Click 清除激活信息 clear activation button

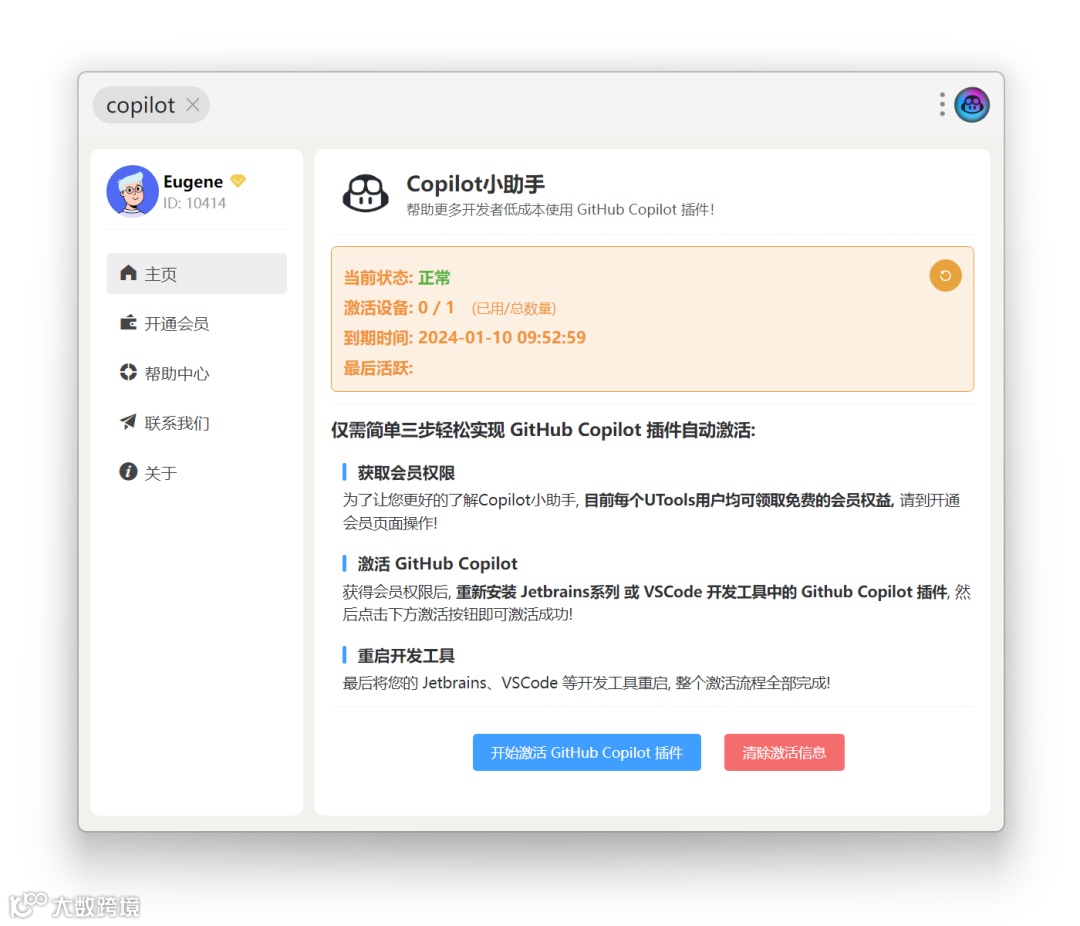coord(784,752)
